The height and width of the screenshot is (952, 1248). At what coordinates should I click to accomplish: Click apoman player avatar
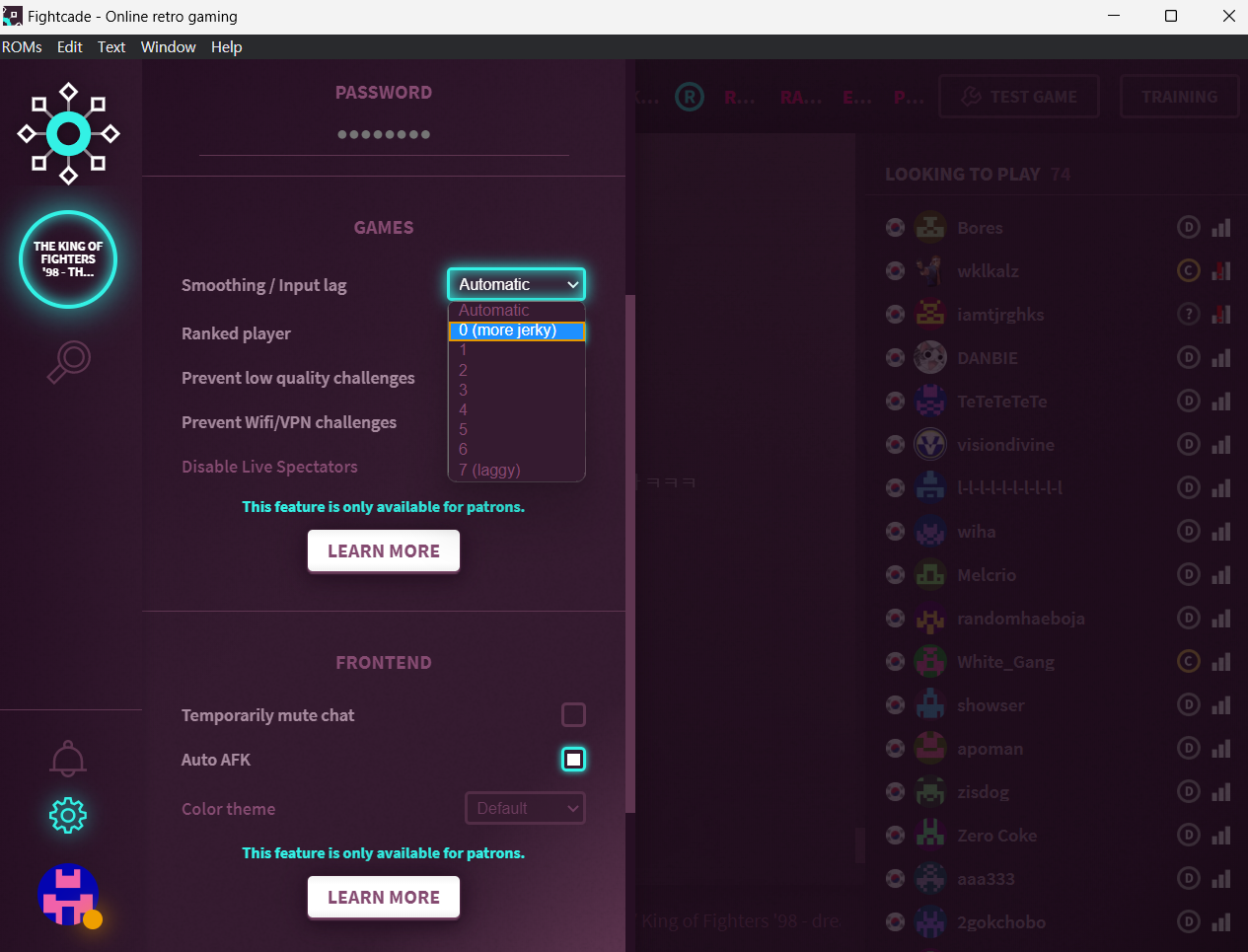click(930, 748)
